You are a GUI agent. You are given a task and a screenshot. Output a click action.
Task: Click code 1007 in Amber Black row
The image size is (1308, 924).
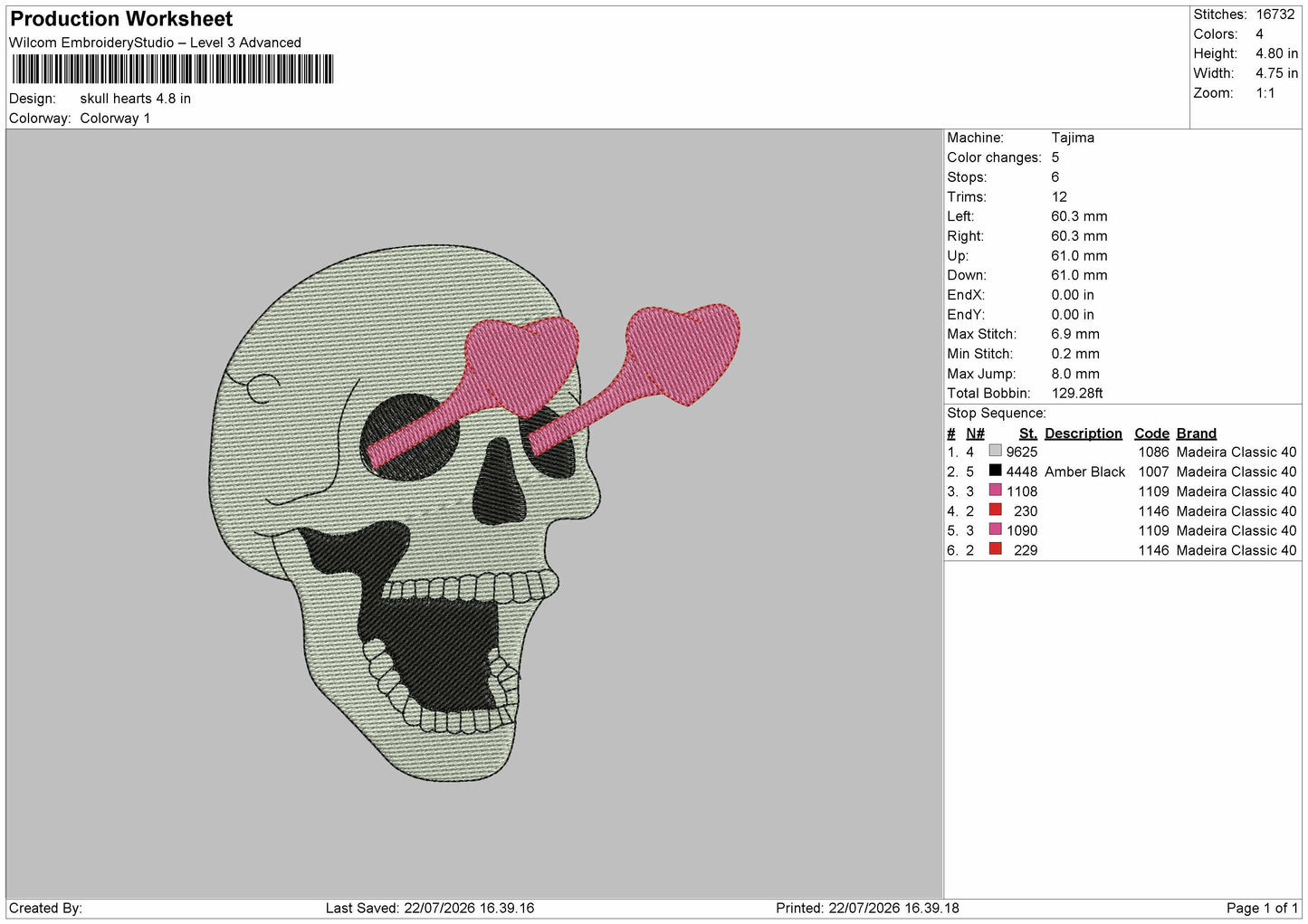pyautogui.click(x=1153, y=472)
